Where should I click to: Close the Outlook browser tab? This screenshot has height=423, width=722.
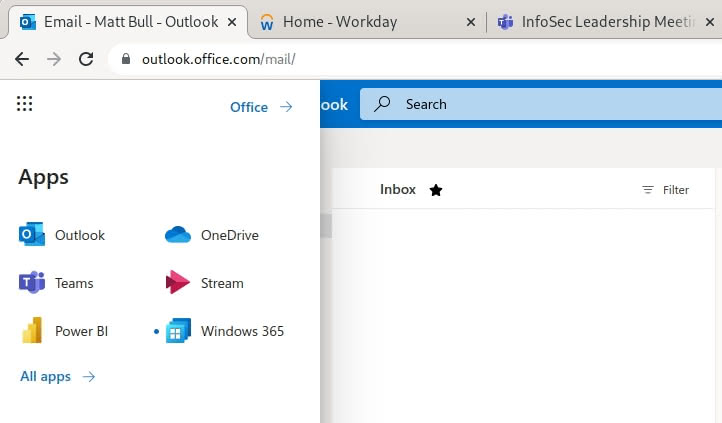coord(232,22)
